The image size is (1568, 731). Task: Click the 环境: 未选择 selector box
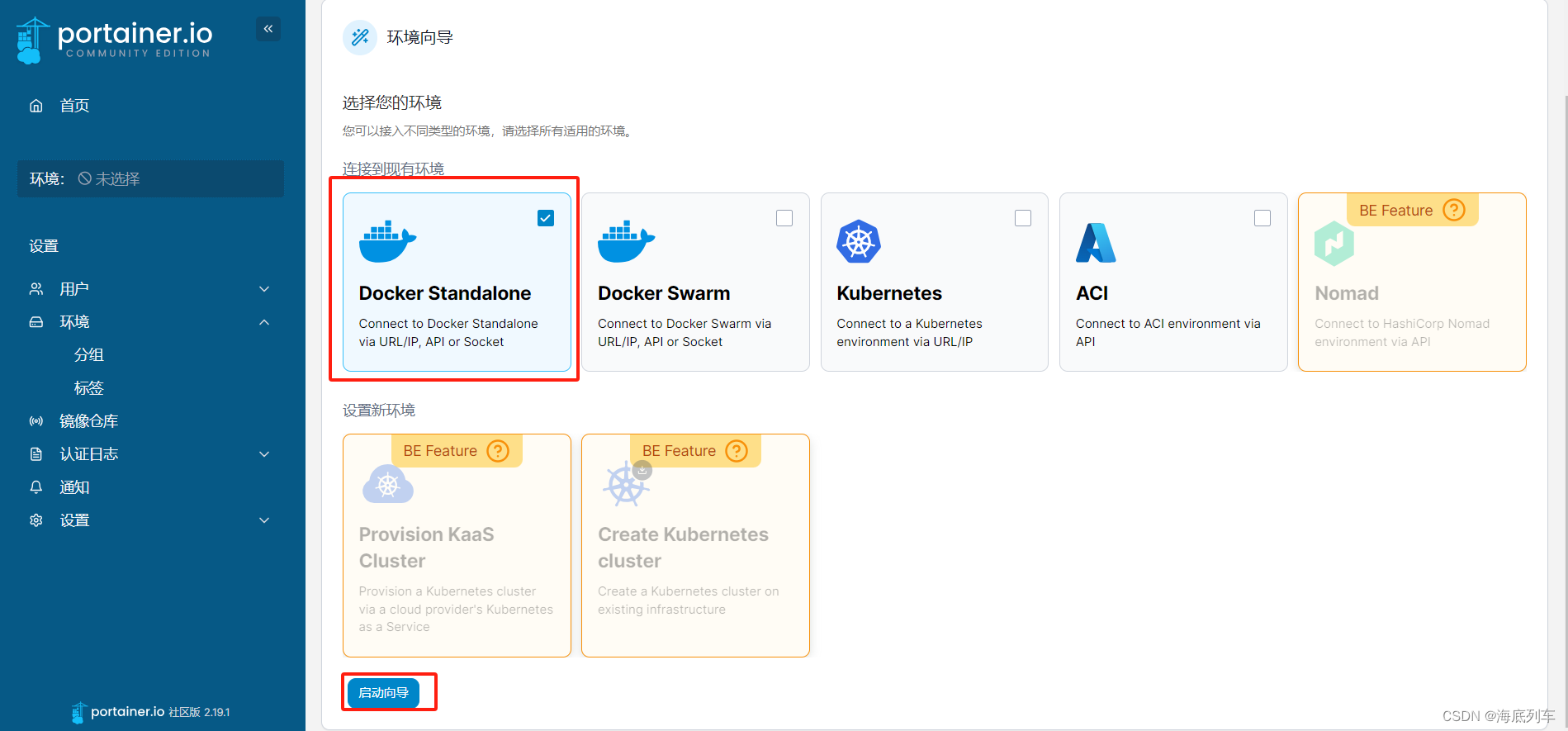(150, 178)
